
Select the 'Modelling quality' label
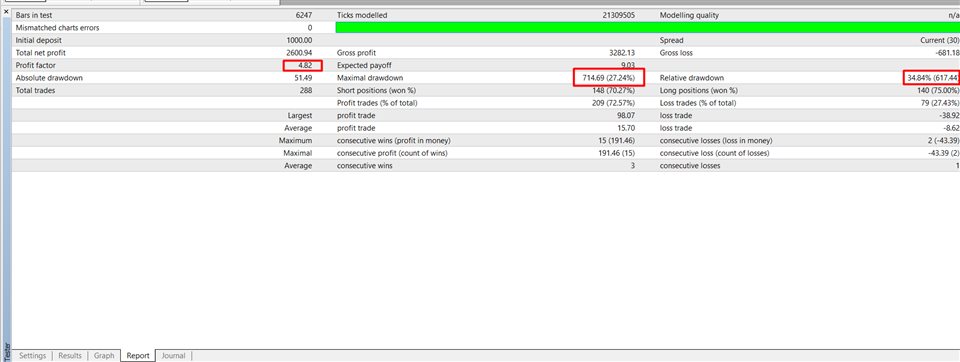coord(689,15)
